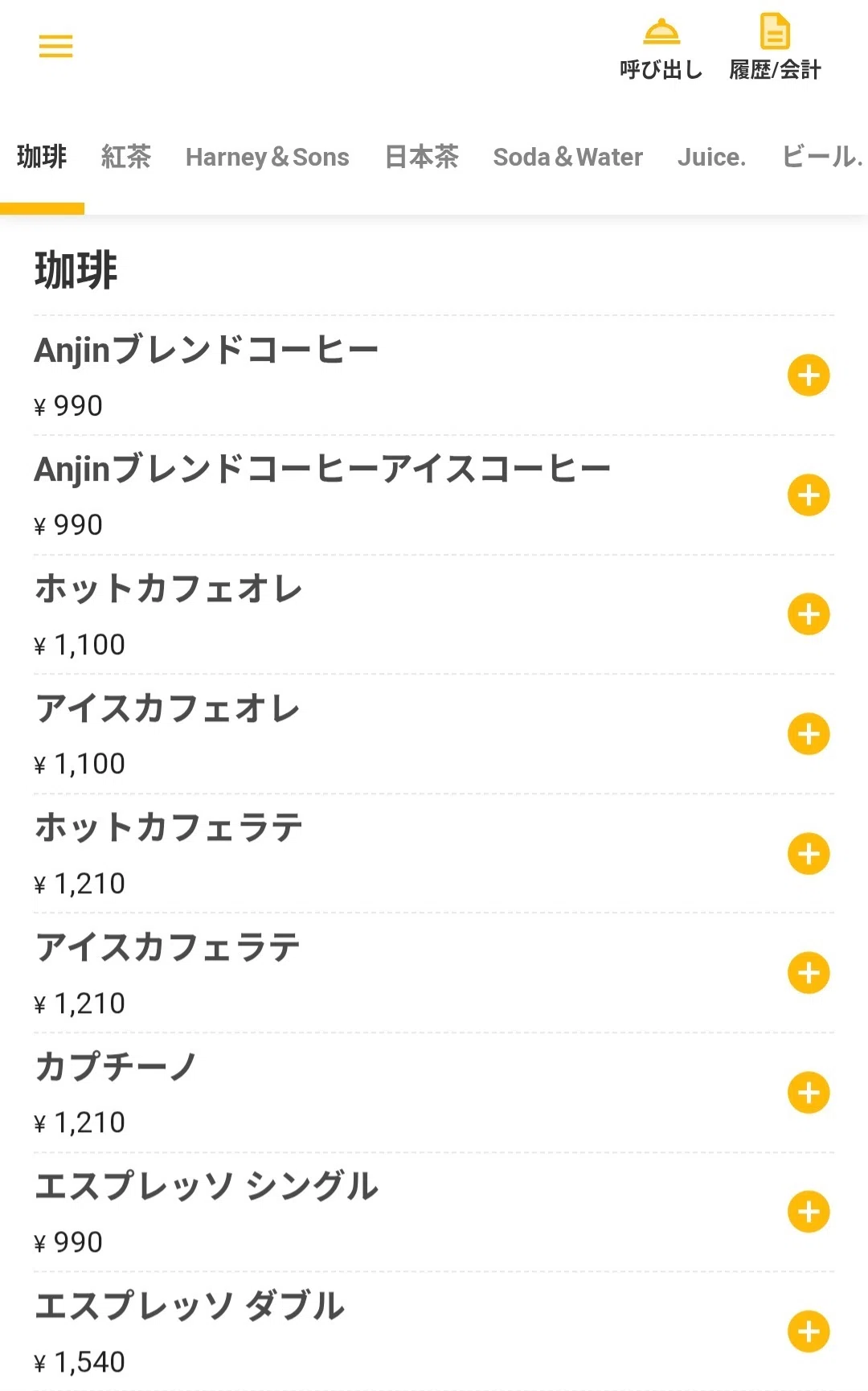This screenshot has height=1391, width=868.
Task: Add アイスカフェラテ to order
Action: tap(809, 973)
